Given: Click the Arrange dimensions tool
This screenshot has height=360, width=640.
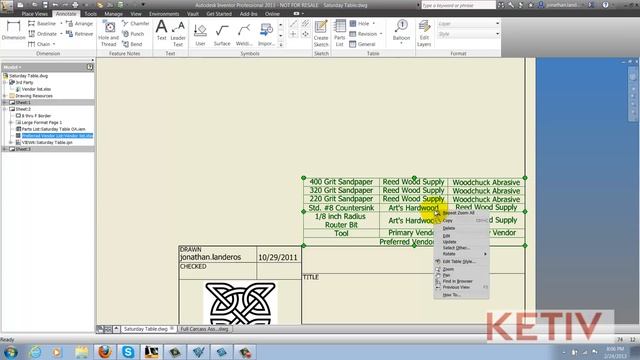Looking at the screenshot, I should point(80,24).
